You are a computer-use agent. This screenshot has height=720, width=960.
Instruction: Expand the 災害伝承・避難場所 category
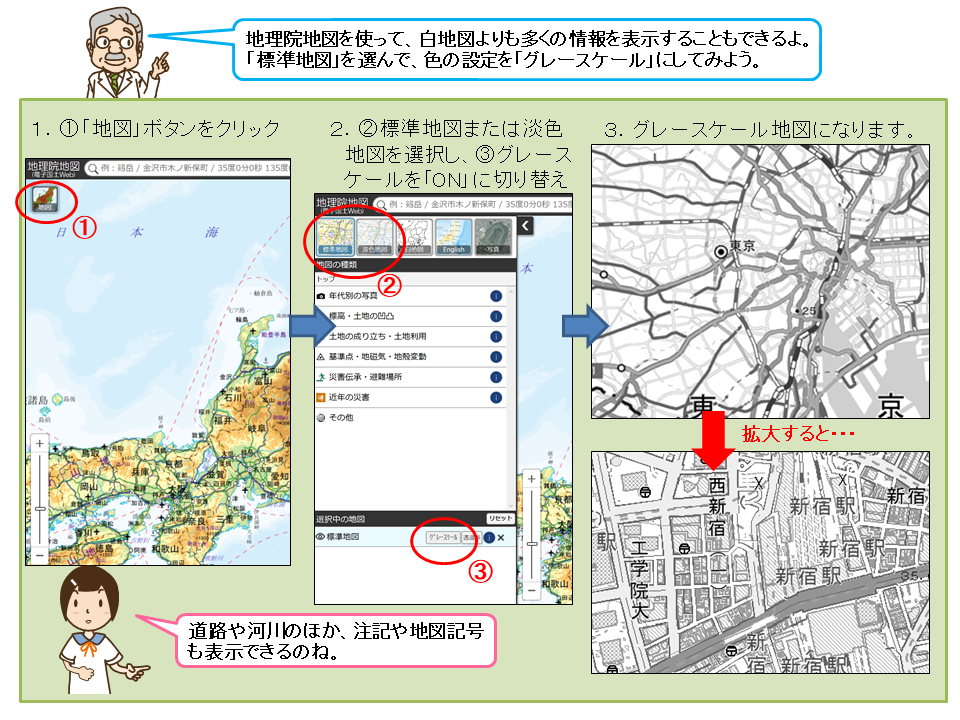[410, 377]
